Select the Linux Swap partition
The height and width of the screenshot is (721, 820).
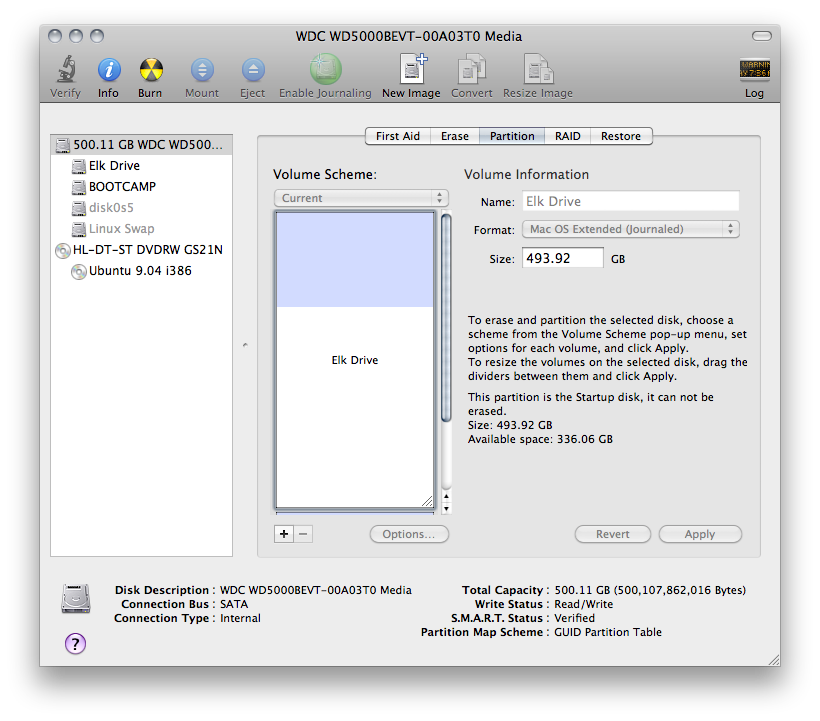pos(142,228)
